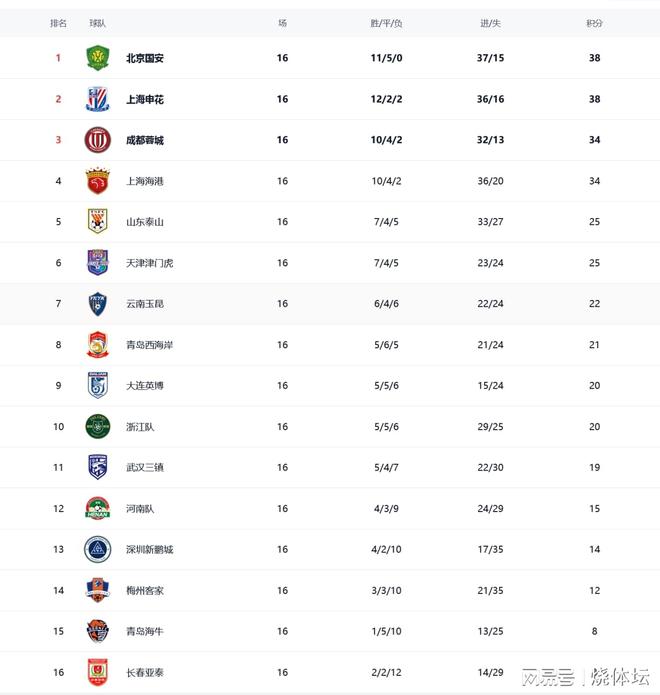660x695 pixels.
Task: Click the 天津津门虎 team crest
Action: click(x=97, y=263)
